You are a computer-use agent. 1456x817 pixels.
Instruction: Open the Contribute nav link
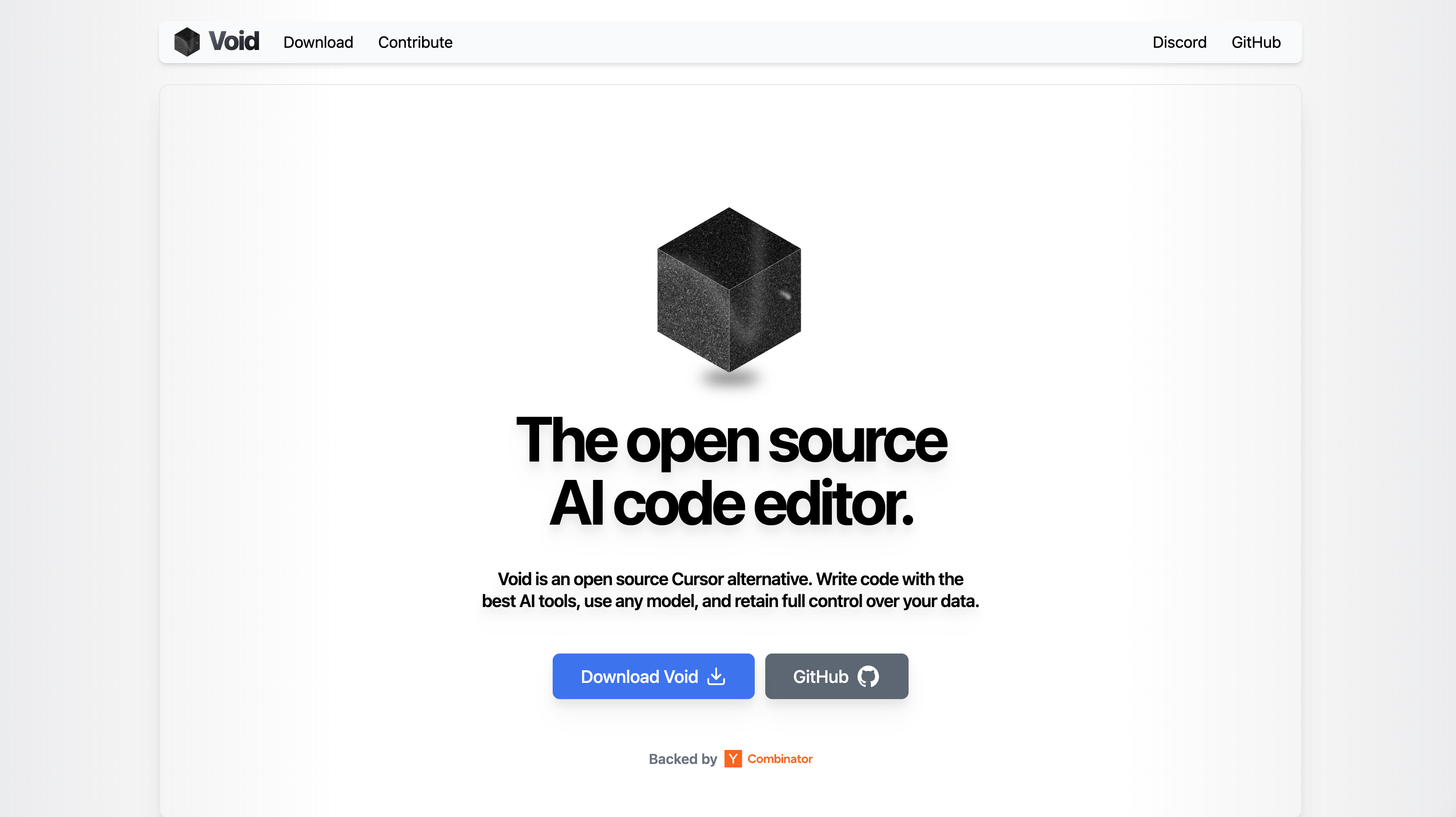[x=415, y=42]
